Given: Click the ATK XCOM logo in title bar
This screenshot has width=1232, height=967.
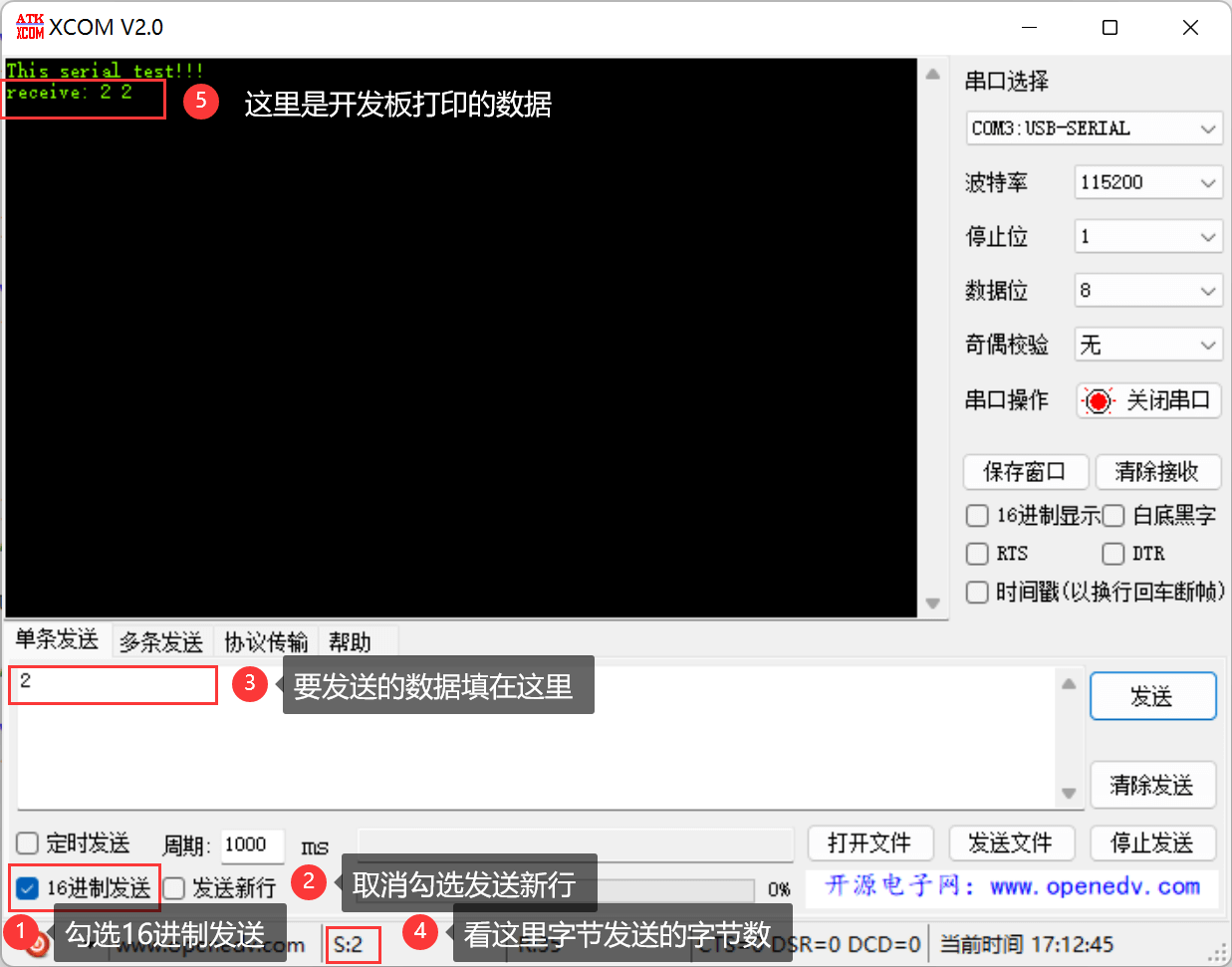Looking at the screenshot, I should tap(31, 27).
